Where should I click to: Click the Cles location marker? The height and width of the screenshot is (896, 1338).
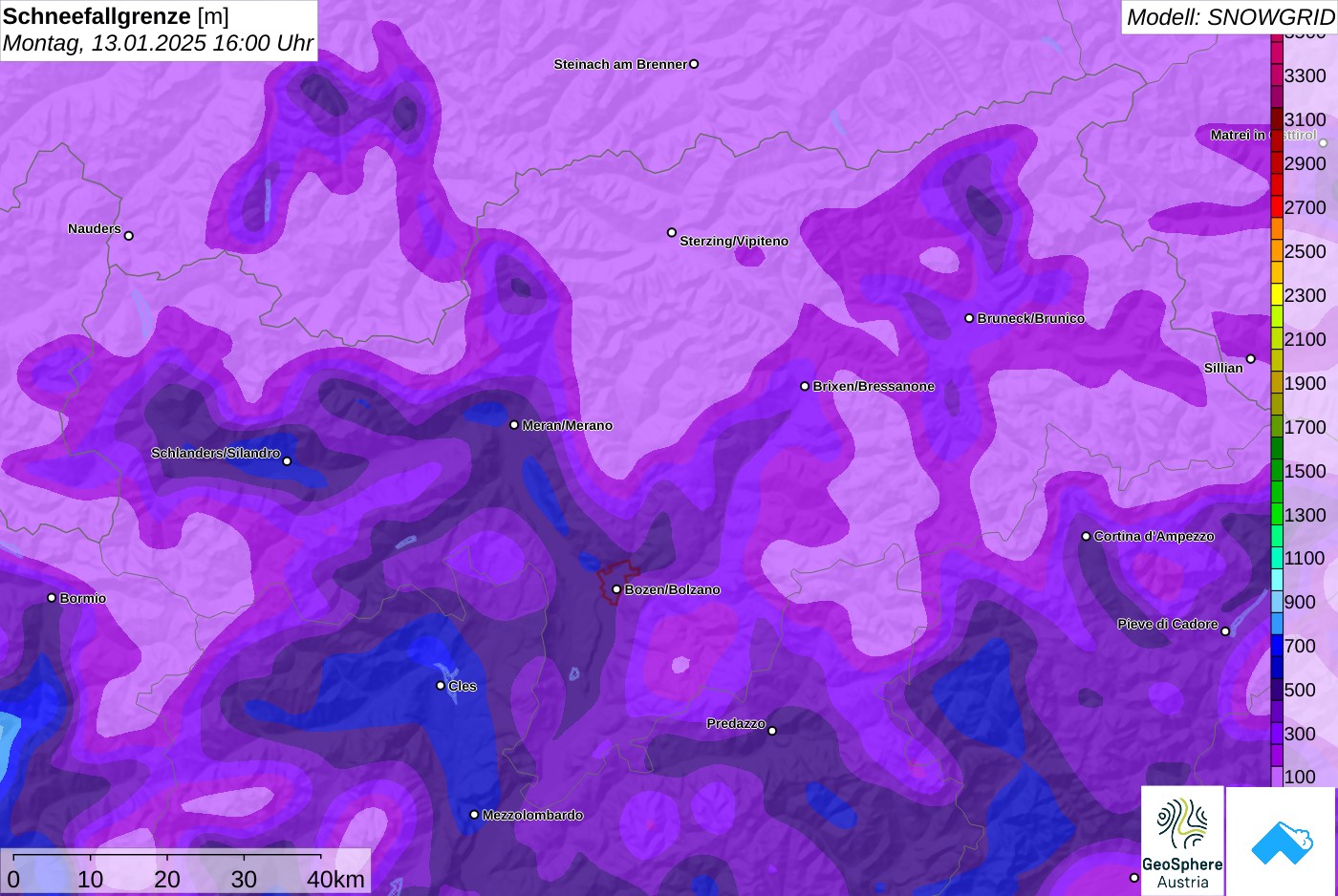(x=441, y=685)
